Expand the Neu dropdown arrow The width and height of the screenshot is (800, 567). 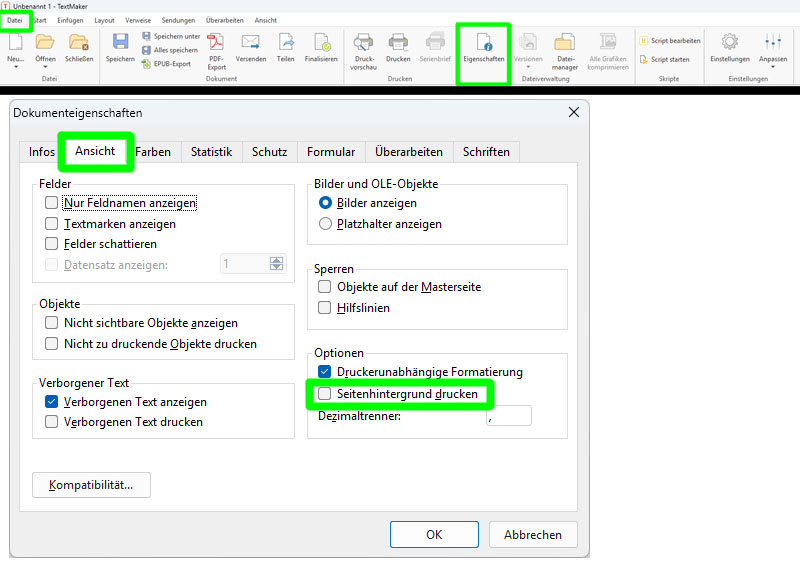point(15,67)
